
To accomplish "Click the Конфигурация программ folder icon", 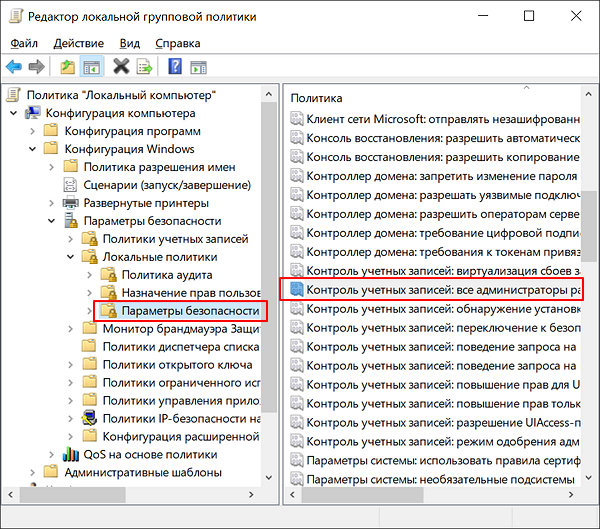I will pos(51,131).
